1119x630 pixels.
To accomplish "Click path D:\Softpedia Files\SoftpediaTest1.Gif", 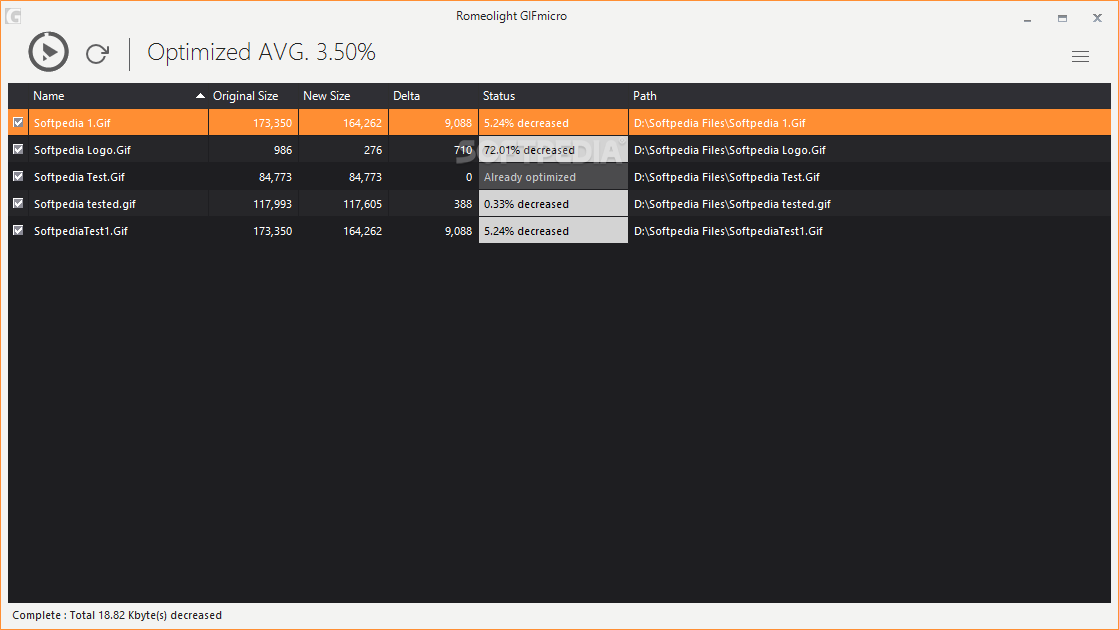I will 728,231.
